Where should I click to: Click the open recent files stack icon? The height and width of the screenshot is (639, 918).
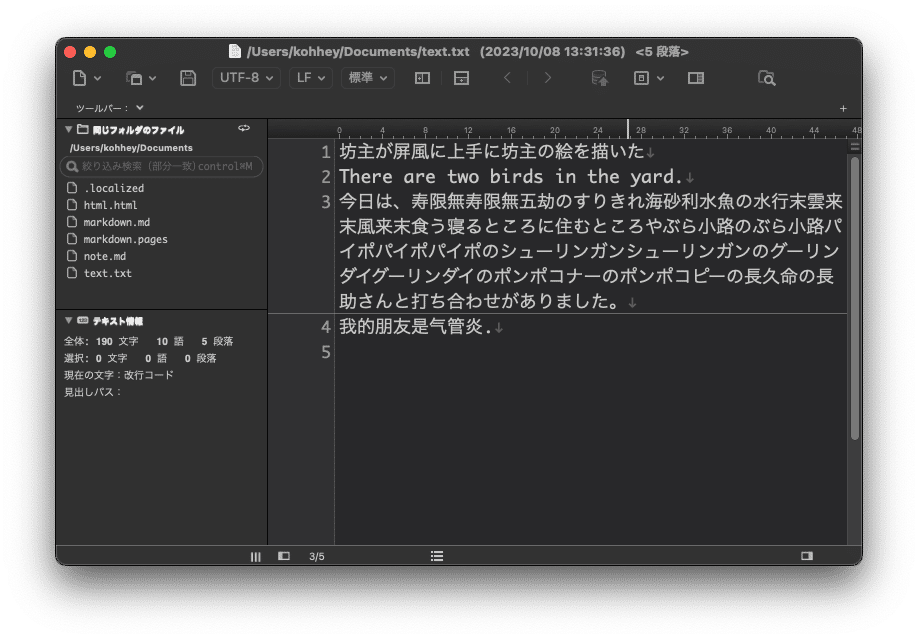pos(134,78)
